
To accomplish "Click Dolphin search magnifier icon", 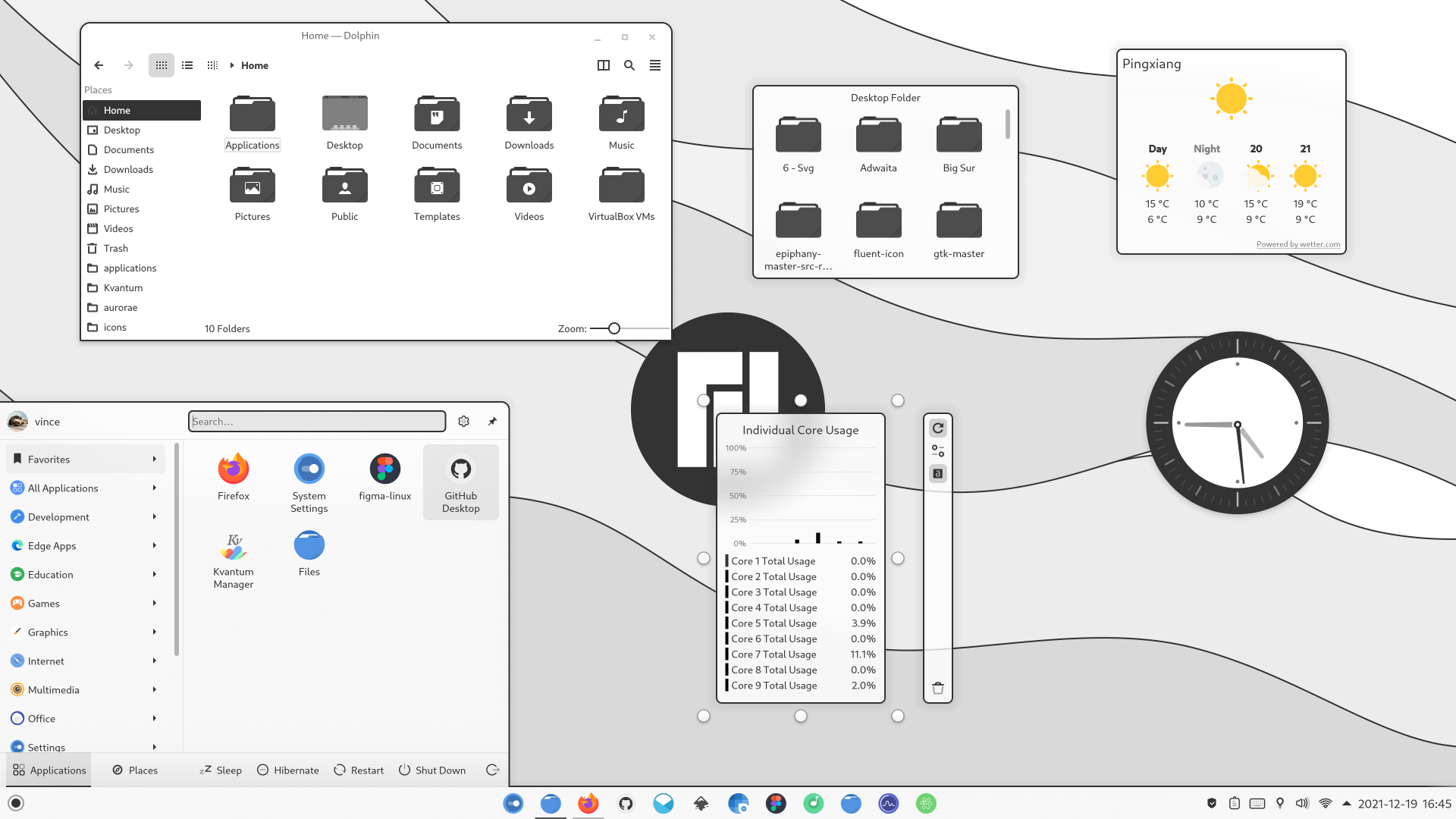I will point(629,65).
